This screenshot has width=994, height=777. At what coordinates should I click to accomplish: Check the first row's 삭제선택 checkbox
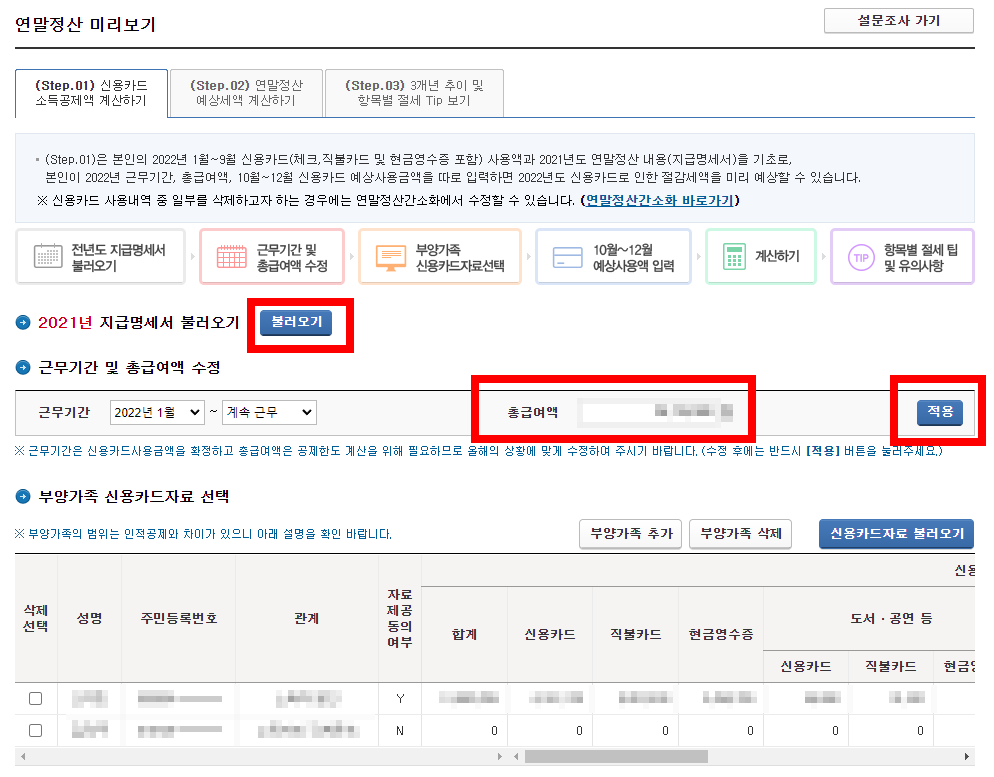tap(35, 698)
